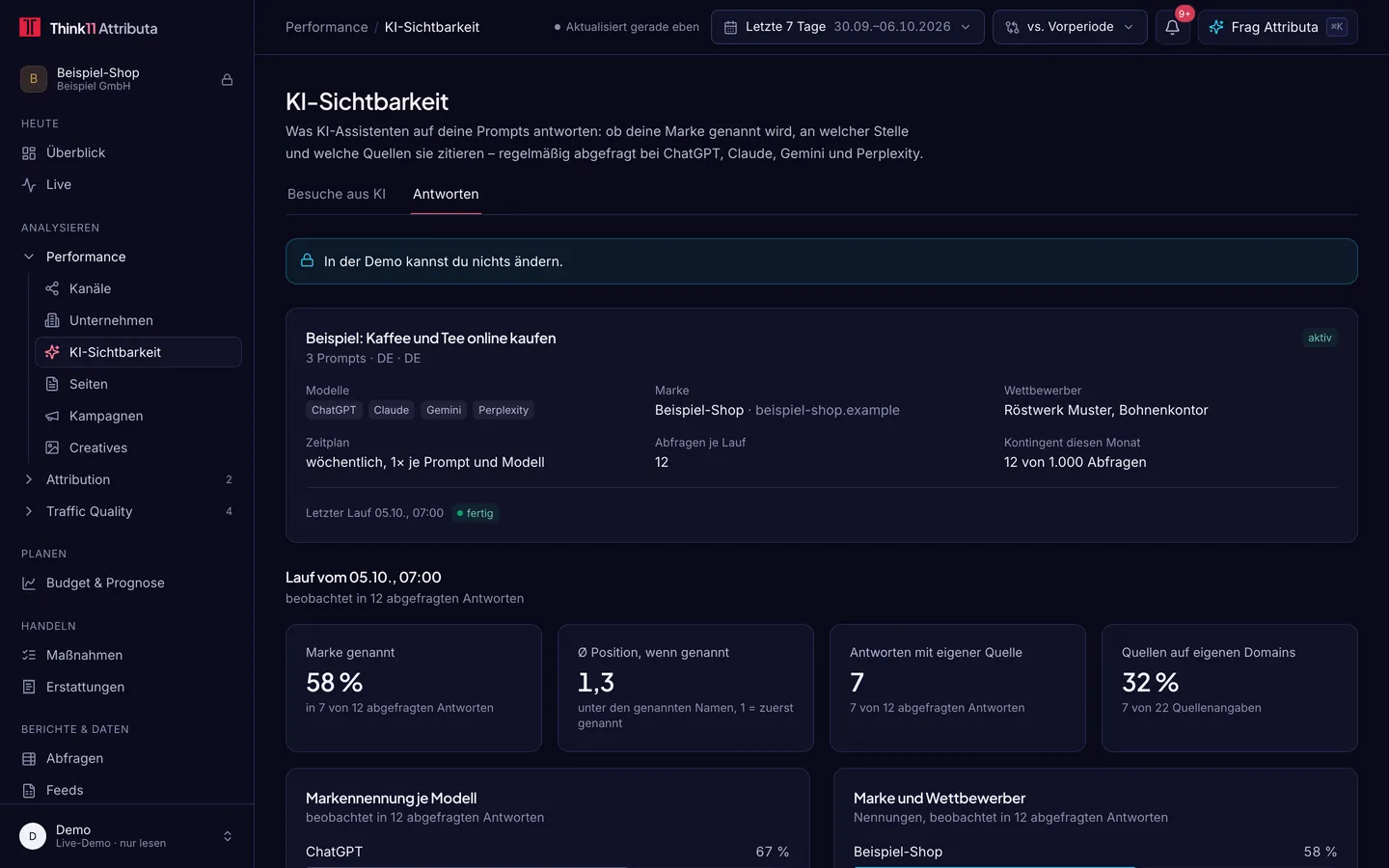Collapse the Performance section chevron
Image resolution: width=1389 pixels, height=868 pixels.
[29, 257]
